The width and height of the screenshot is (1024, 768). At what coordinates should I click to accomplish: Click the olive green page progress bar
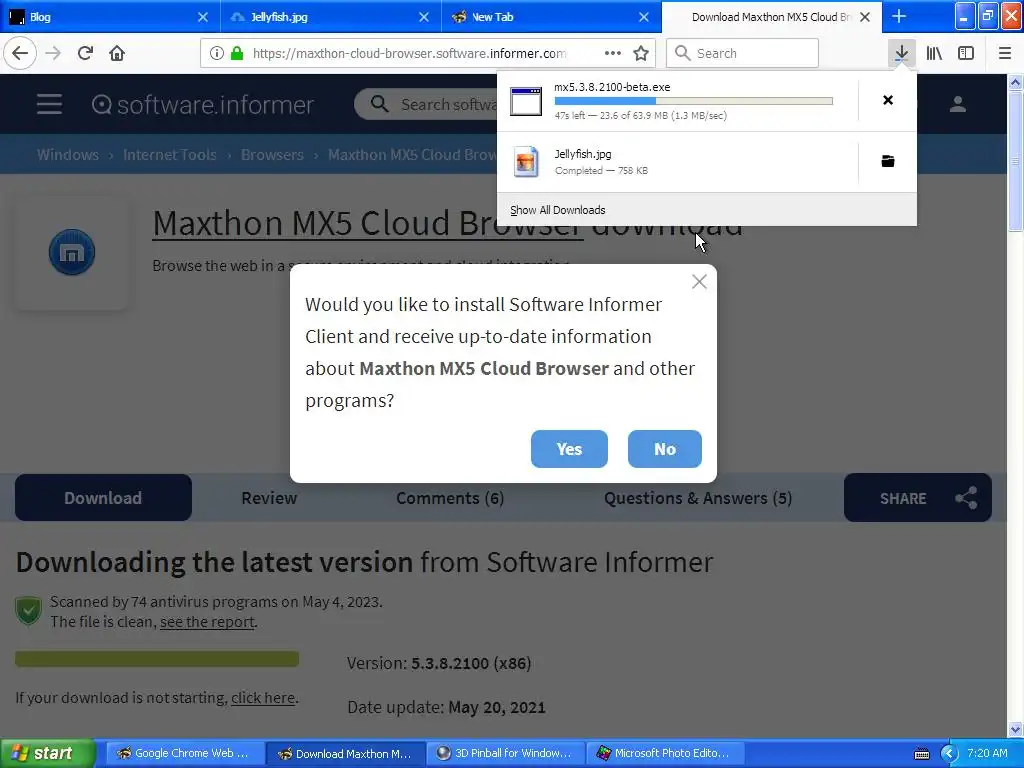(157, 658)
